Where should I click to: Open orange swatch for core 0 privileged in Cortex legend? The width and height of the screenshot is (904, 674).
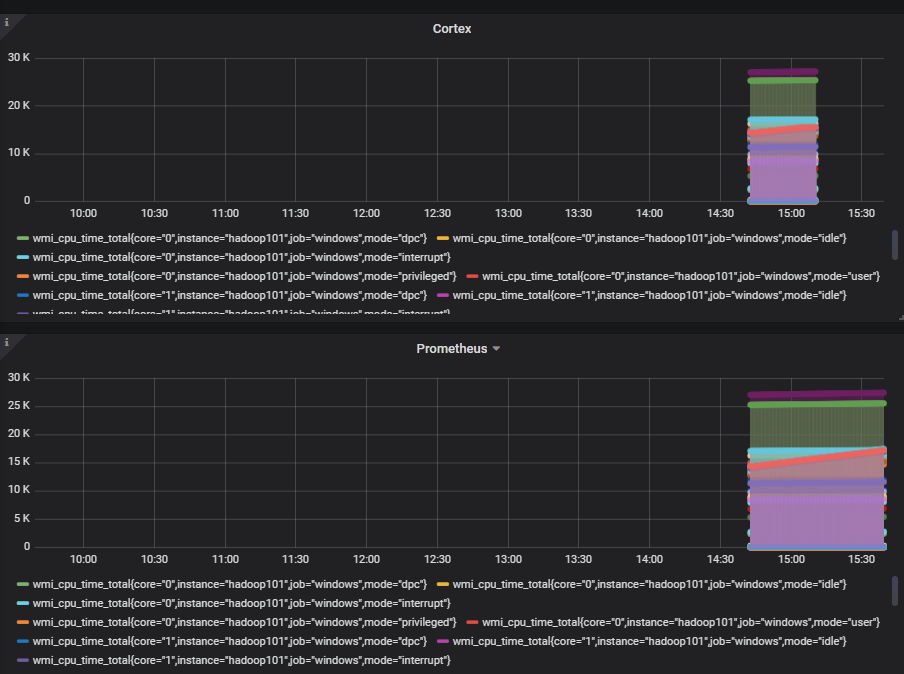pos(23,276)
